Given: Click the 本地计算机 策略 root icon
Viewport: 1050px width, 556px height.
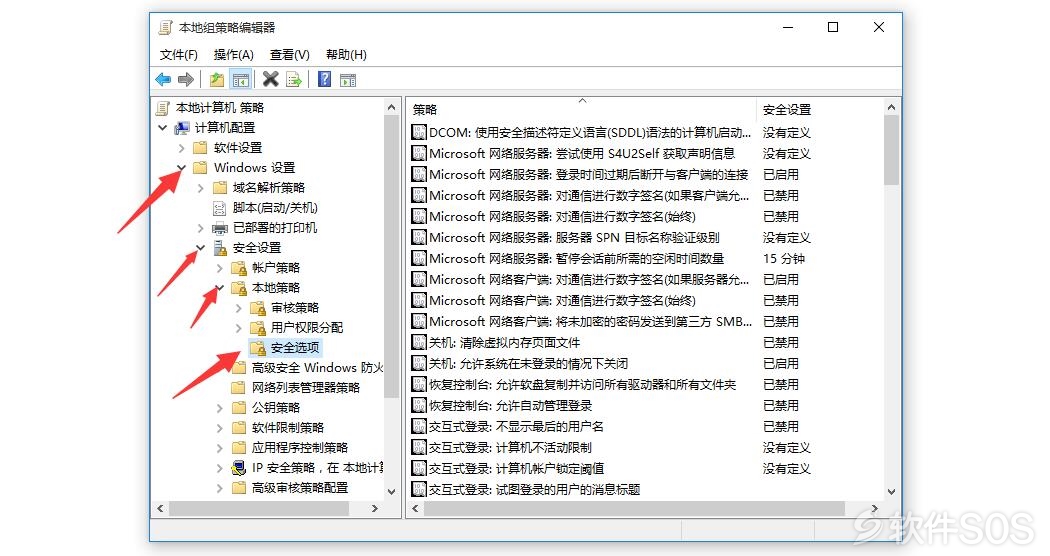Looking at the screenshot, I should (x=163, y=107).
